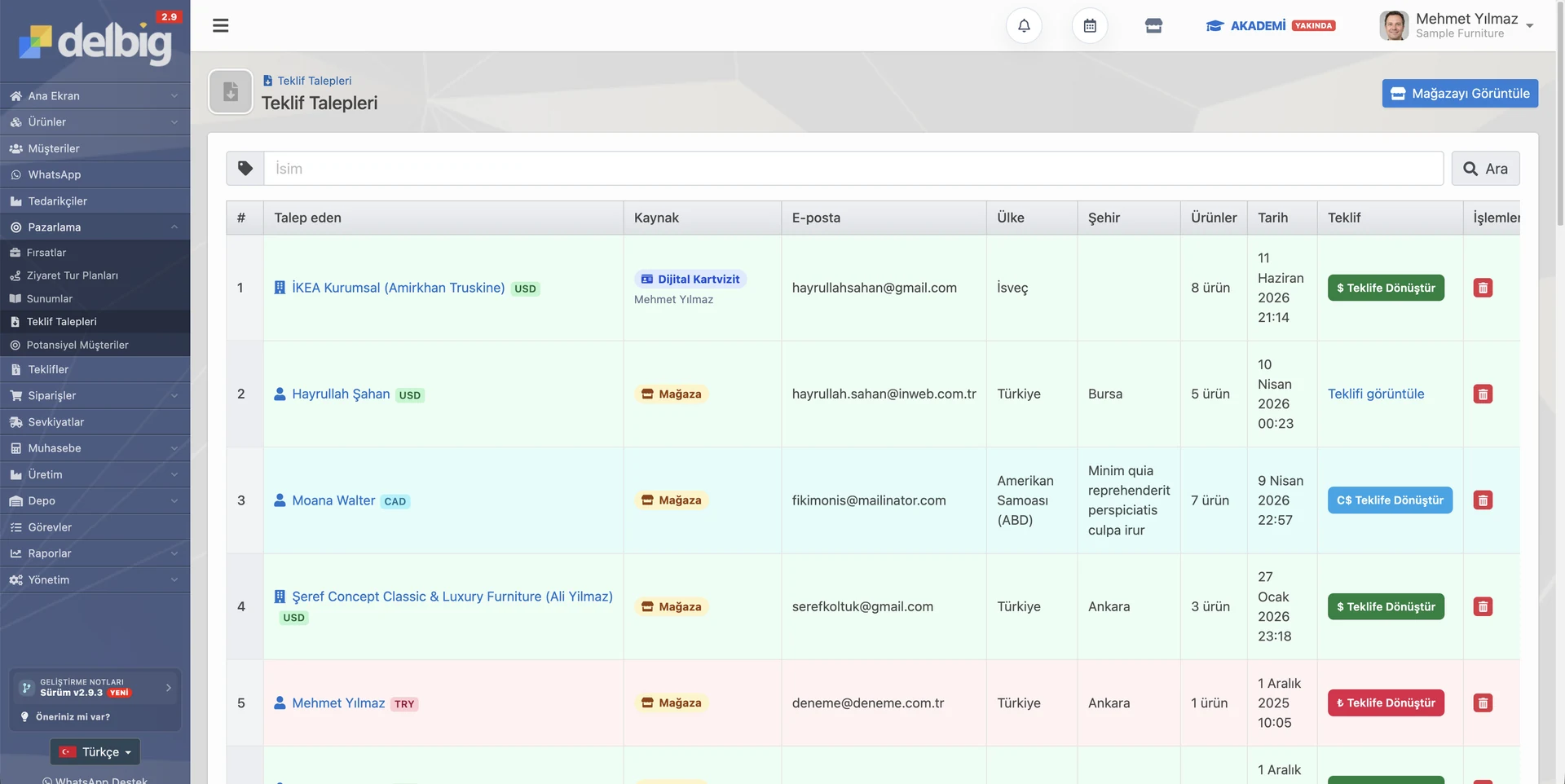Click the document download page icon
Viewport: 1565px width, 784px height.
[x=231, y=91]
